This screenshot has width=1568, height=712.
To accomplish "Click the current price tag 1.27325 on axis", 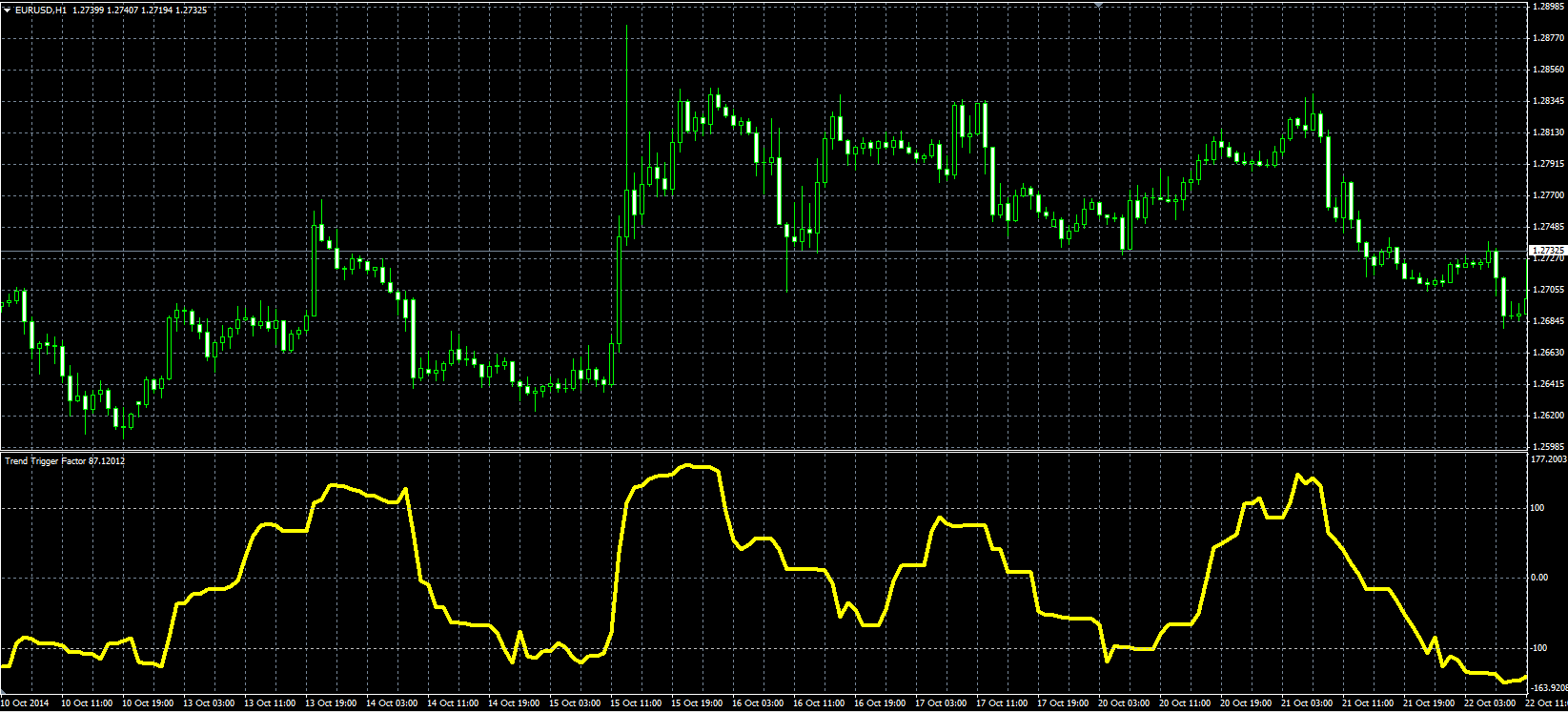I will click(x=1547, y=250).
